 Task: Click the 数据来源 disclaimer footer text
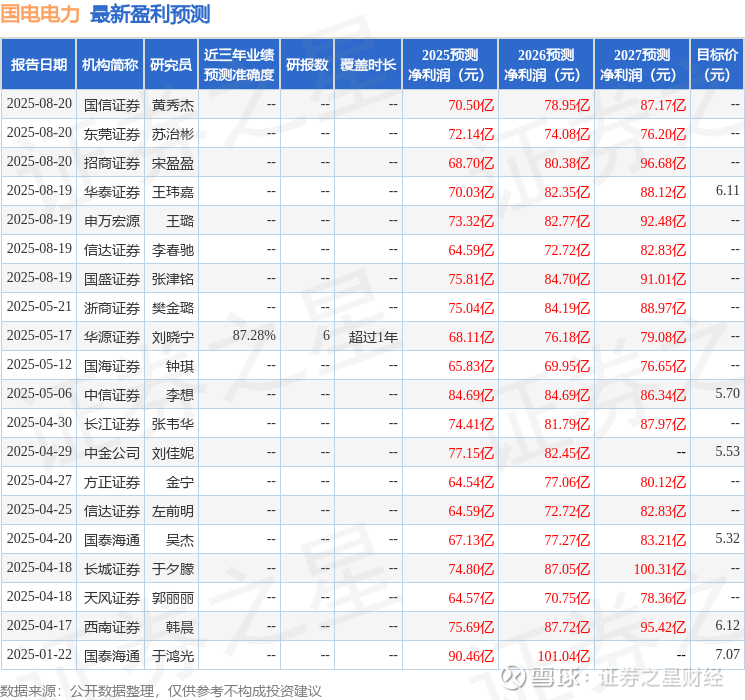(161, 691)
